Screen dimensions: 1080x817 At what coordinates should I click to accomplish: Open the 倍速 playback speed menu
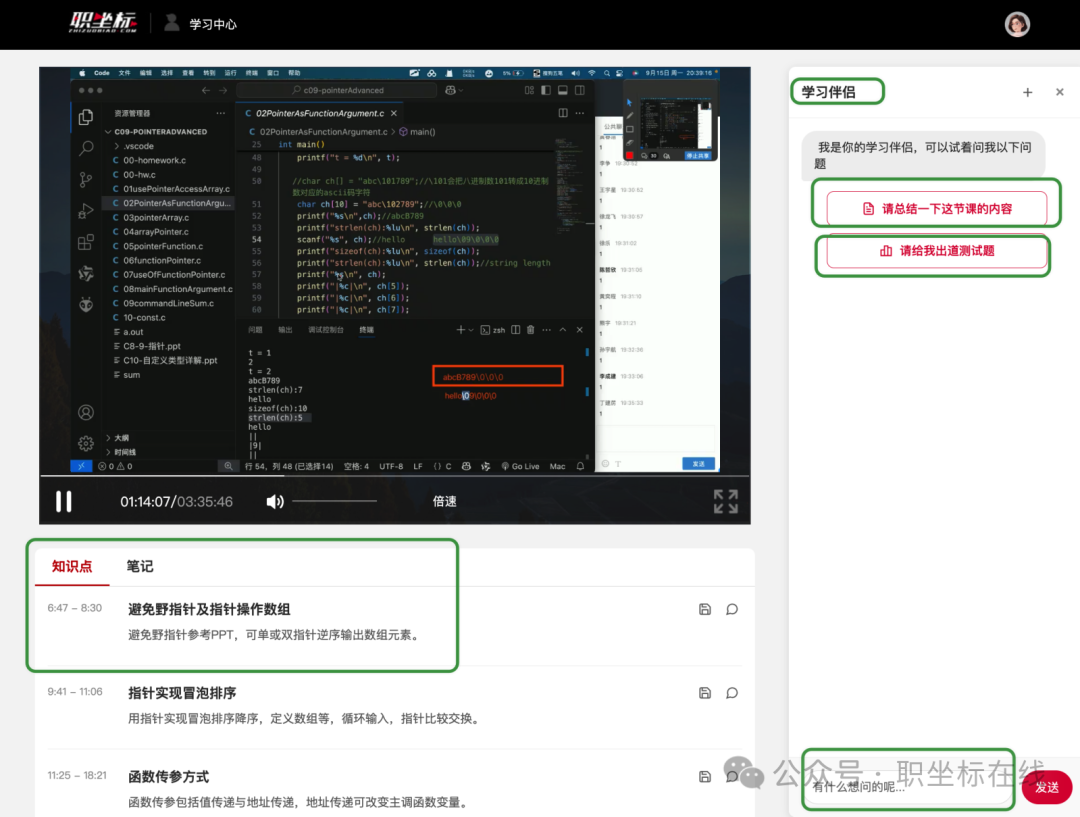click(444, 501)
